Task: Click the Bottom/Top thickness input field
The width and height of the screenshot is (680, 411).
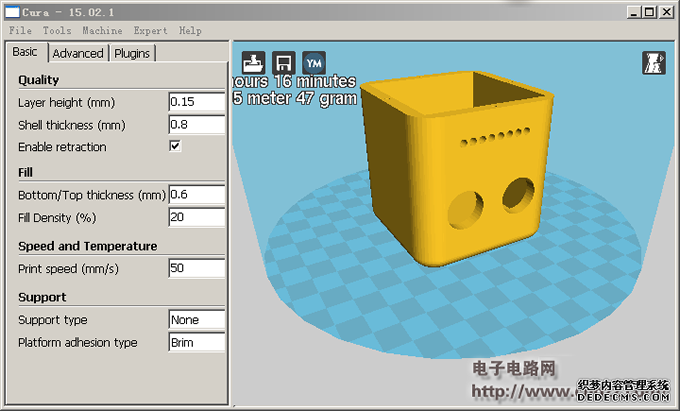Action: (x=196, y=194)
